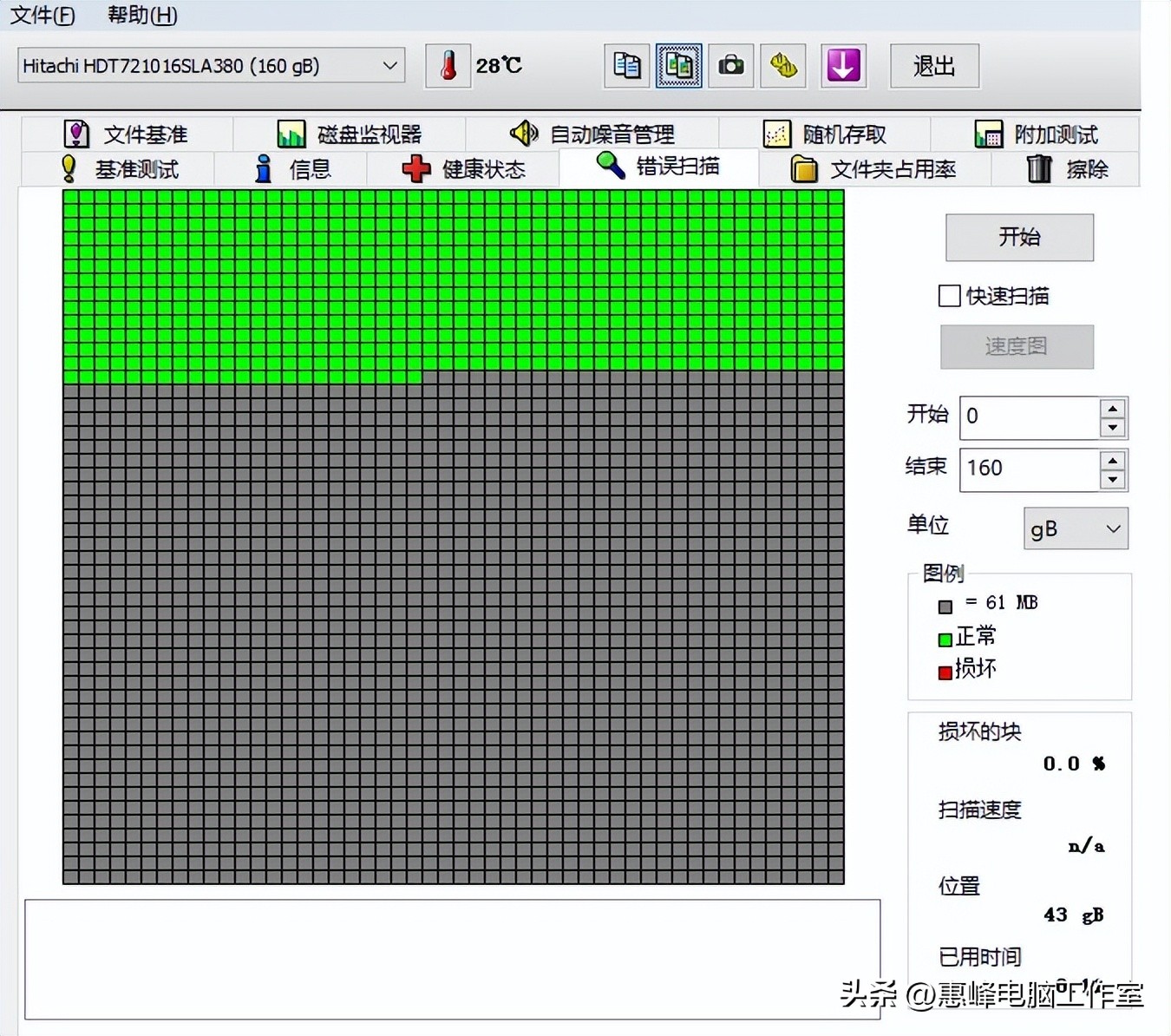The height and width of the screenshot is (1036, 1171).
Task: Click the 0.0 % damaged blocks value
Action: coord(1074,764)
